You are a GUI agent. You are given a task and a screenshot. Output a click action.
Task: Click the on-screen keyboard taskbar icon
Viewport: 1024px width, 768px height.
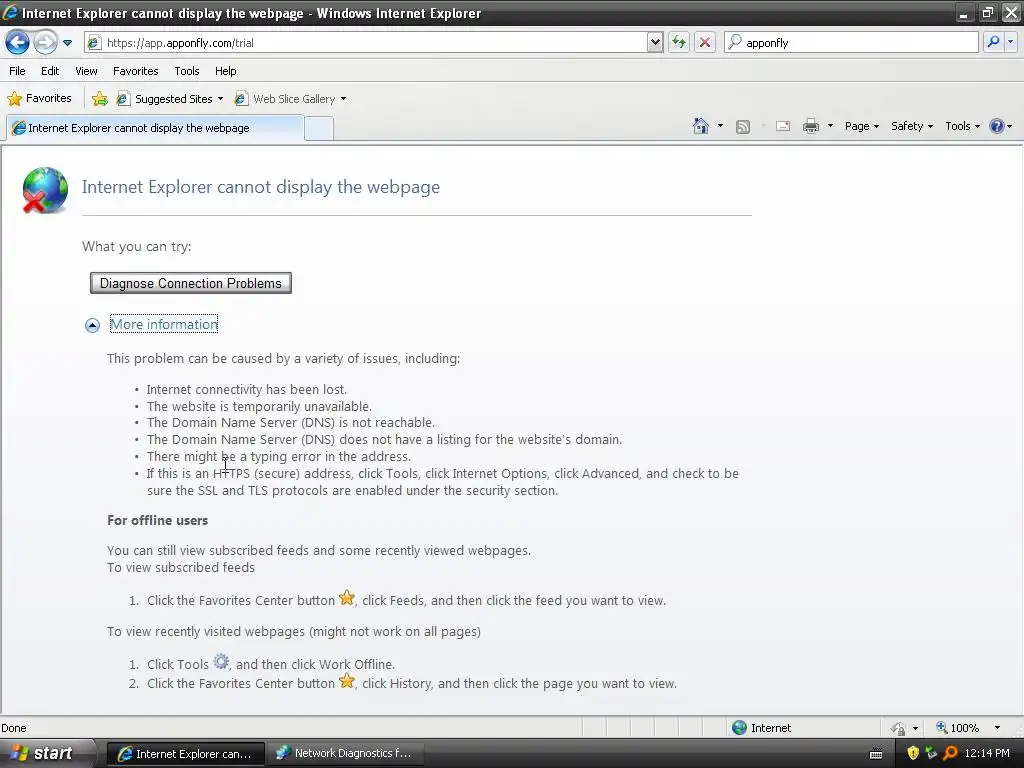pyautogui.click(x=876, y=754)
